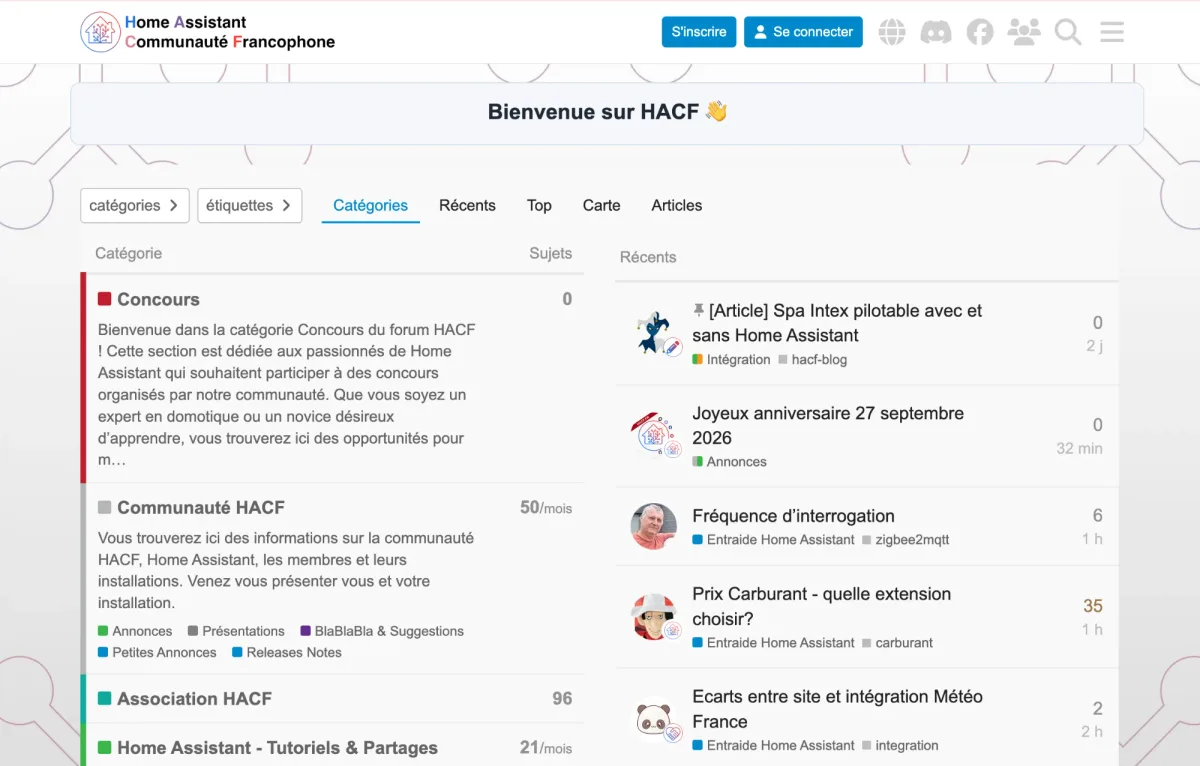
Task: Open the Carte tab
Action: pos(602,205)
